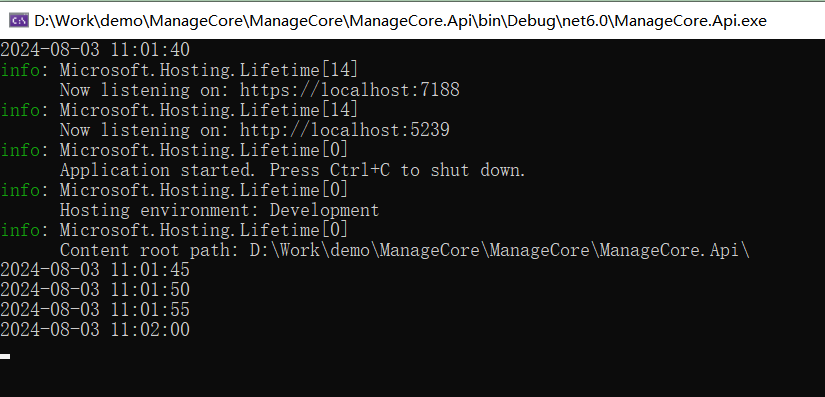Click the word Development in hosting environment line

[x=324, y=210]
